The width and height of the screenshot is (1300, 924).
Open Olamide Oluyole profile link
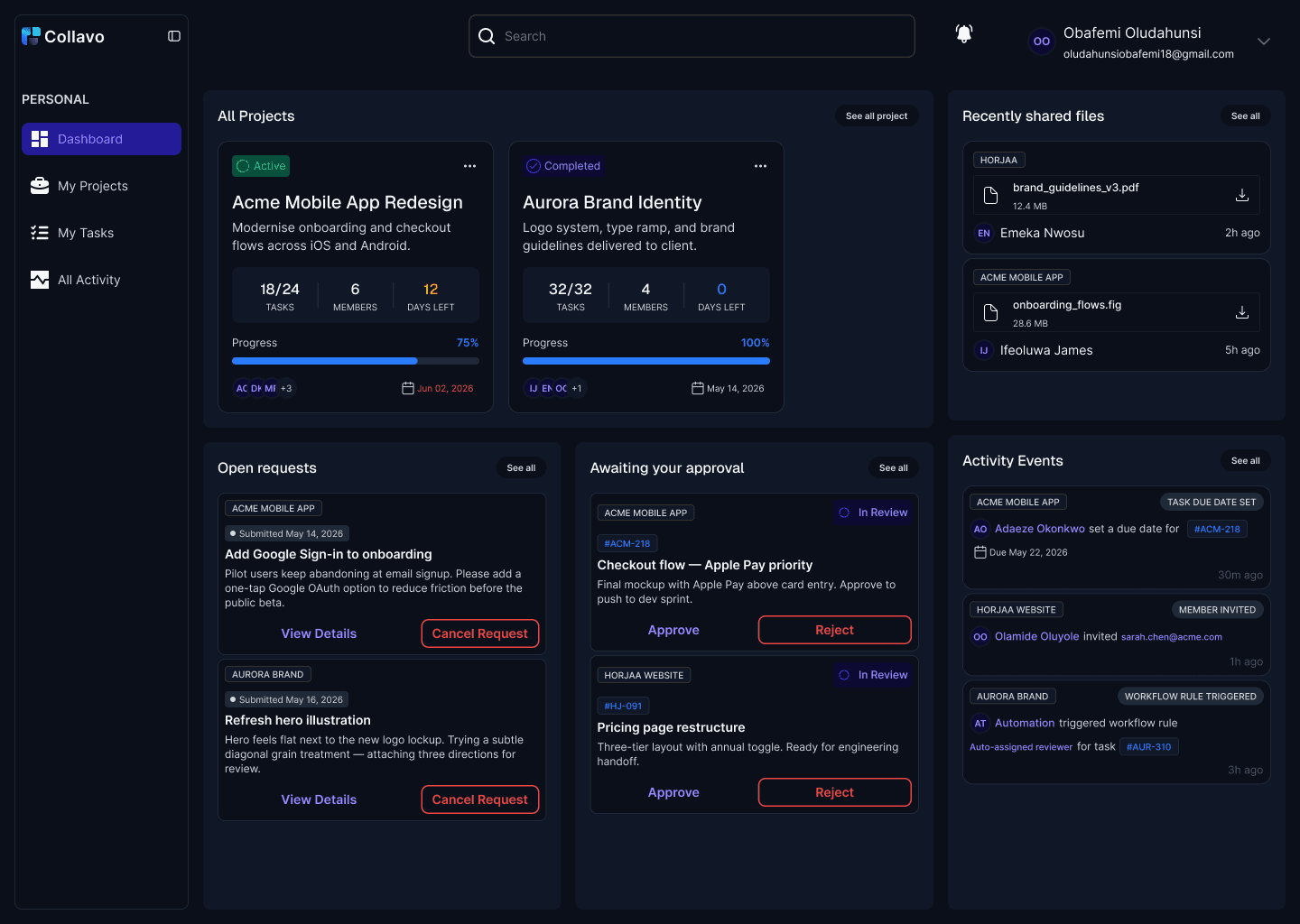tap(1036, 636)
